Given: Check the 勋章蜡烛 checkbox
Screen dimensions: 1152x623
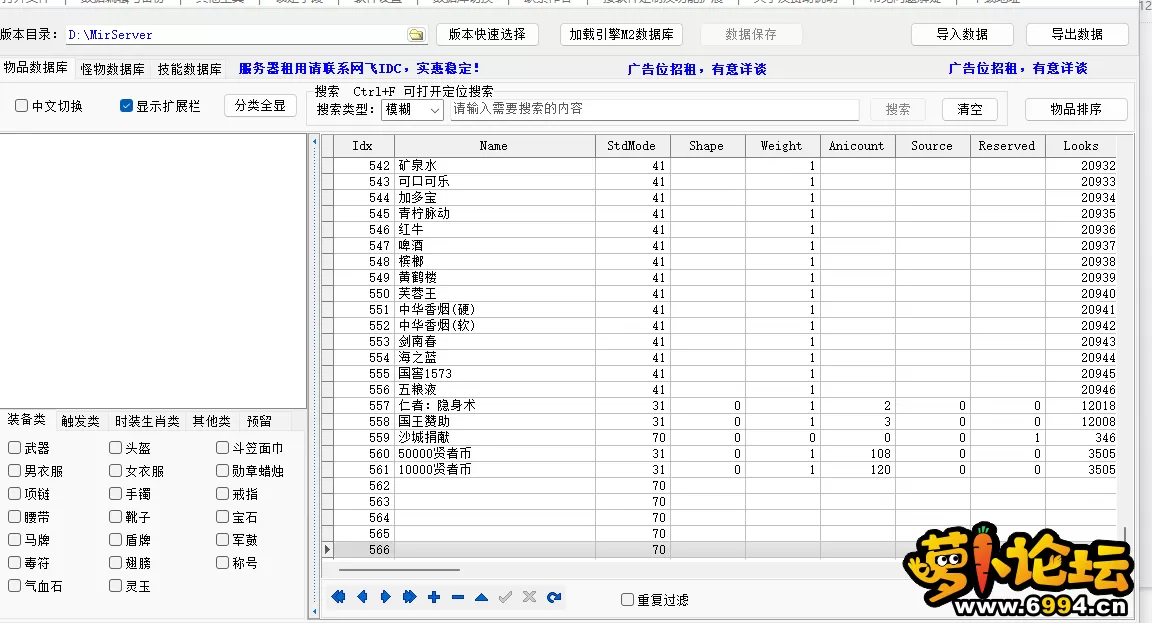Looking at the screenshot, I should click(x=223, y=470).
